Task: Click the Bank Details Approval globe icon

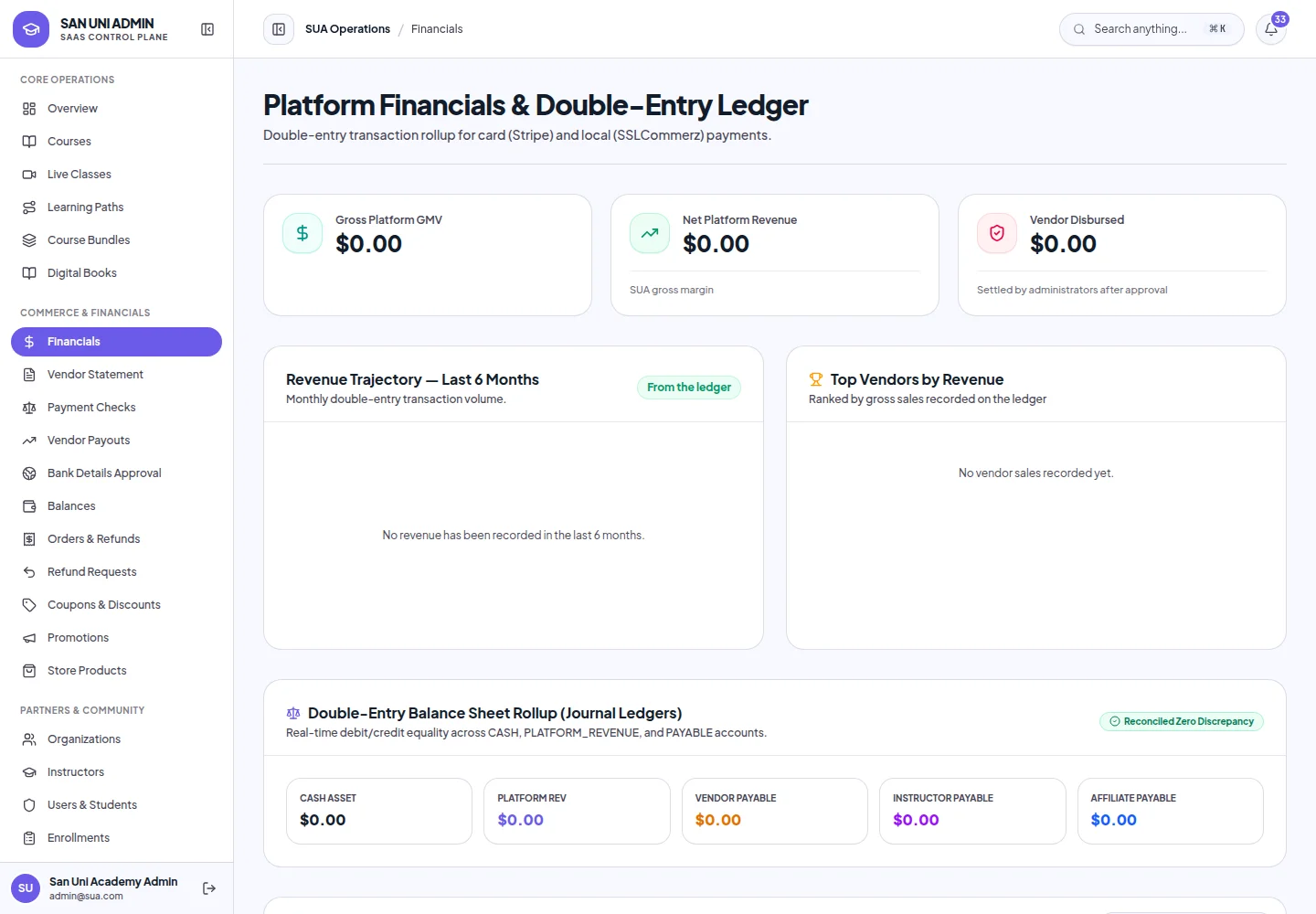Action: [29, 473]
